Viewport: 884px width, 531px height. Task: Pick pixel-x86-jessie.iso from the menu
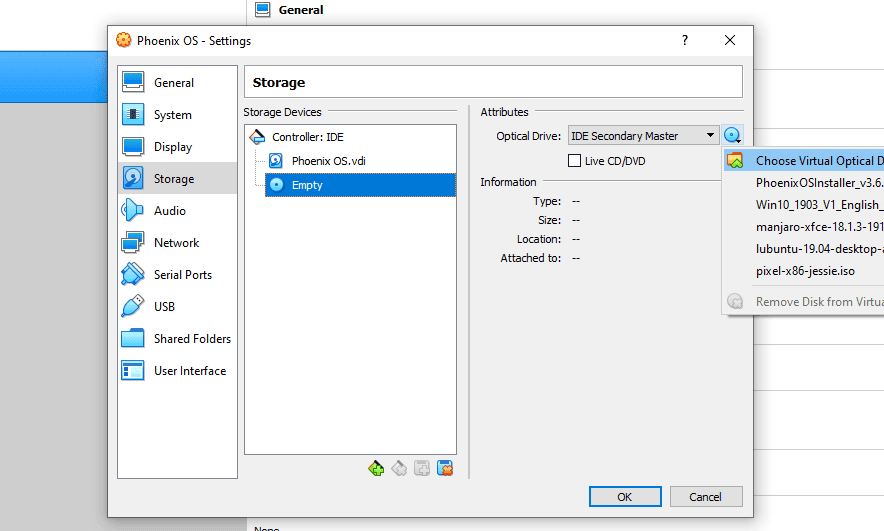click(804, 271)
